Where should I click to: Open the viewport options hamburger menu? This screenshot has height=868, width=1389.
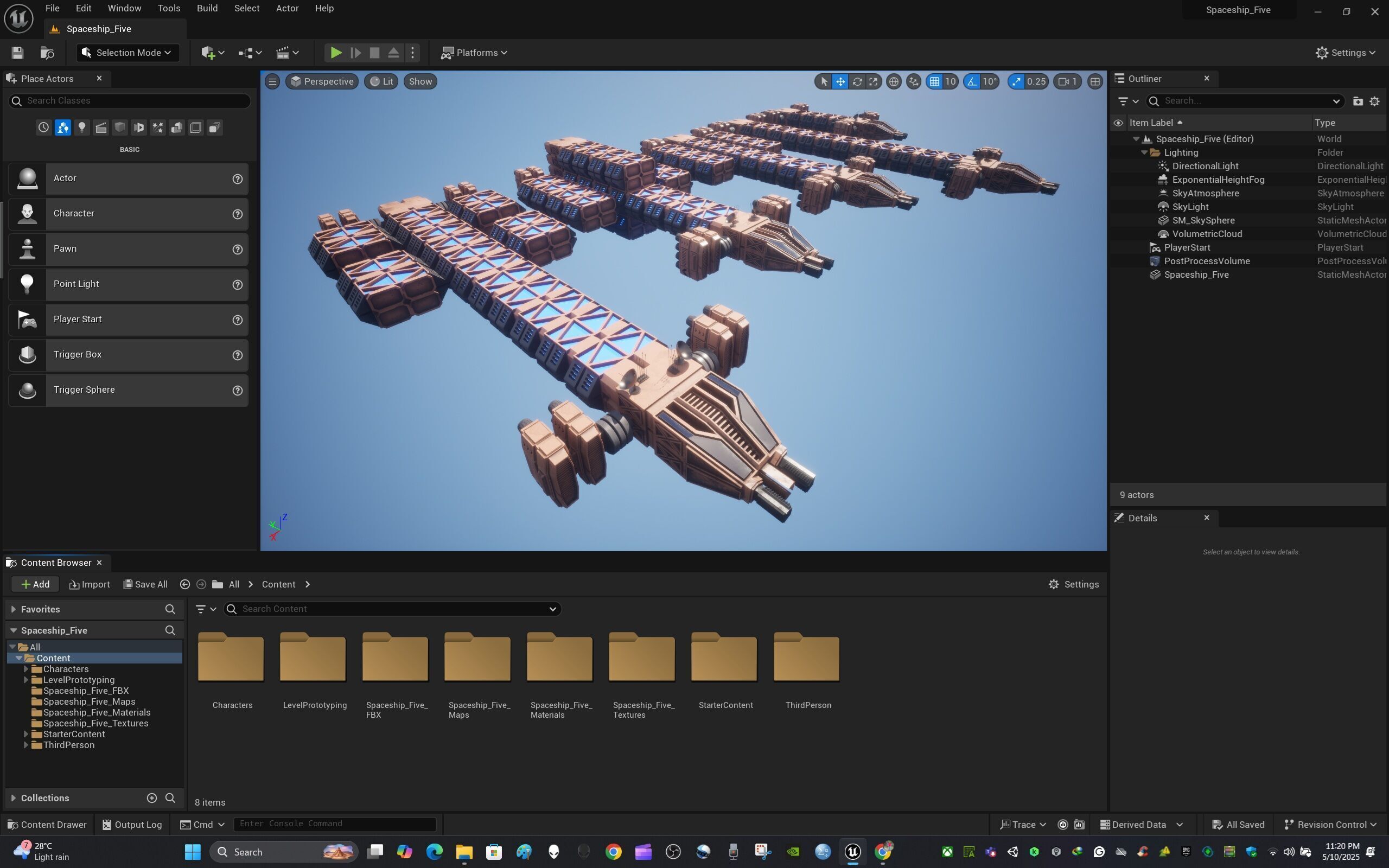[x=272, y=81]
